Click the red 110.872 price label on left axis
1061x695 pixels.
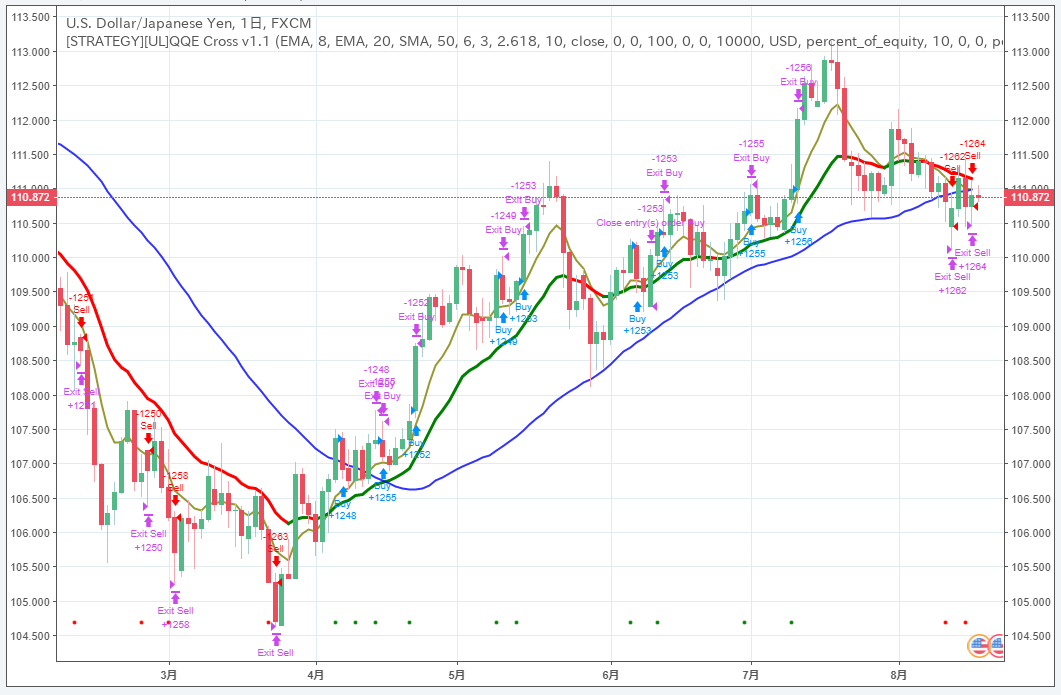(x=30, y=197)
